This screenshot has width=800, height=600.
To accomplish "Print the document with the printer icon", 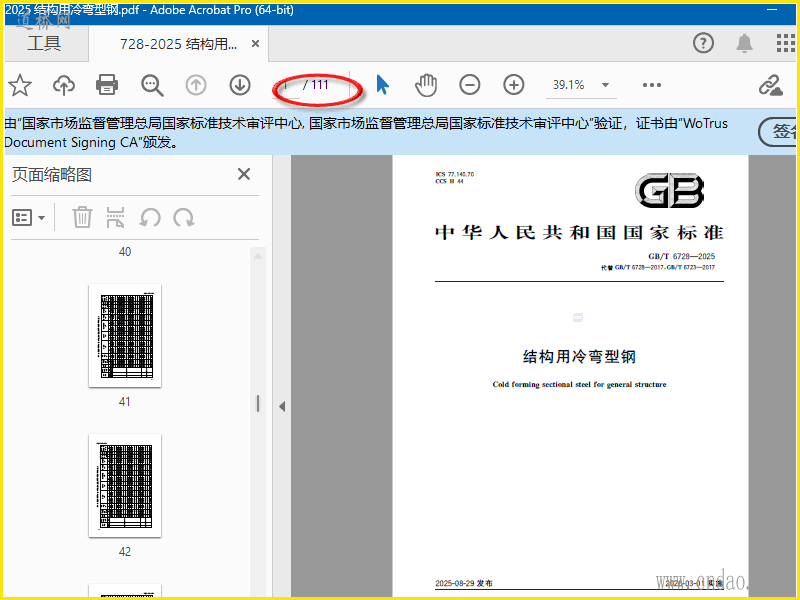I will (107, 85).
